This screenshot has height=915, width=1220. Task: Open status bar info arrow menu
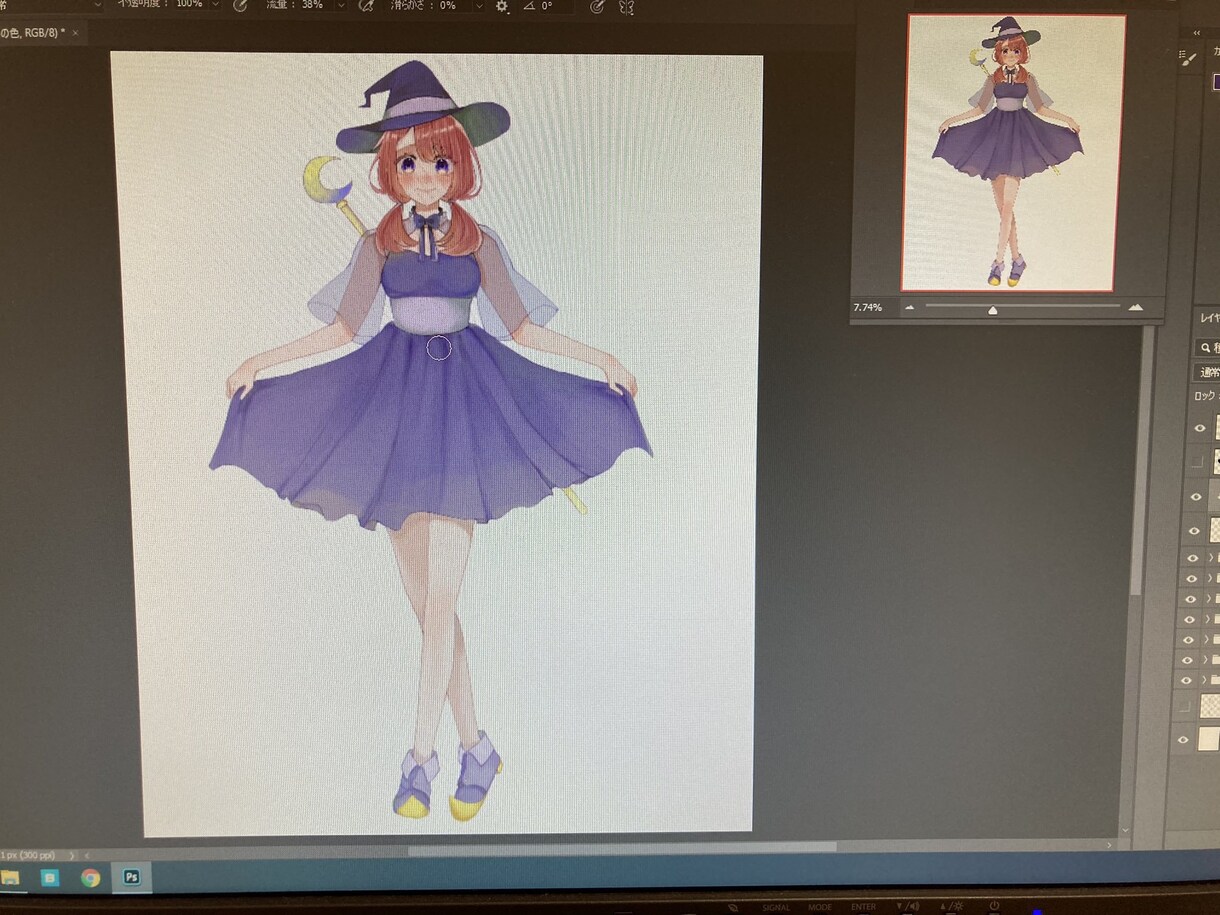72,856
